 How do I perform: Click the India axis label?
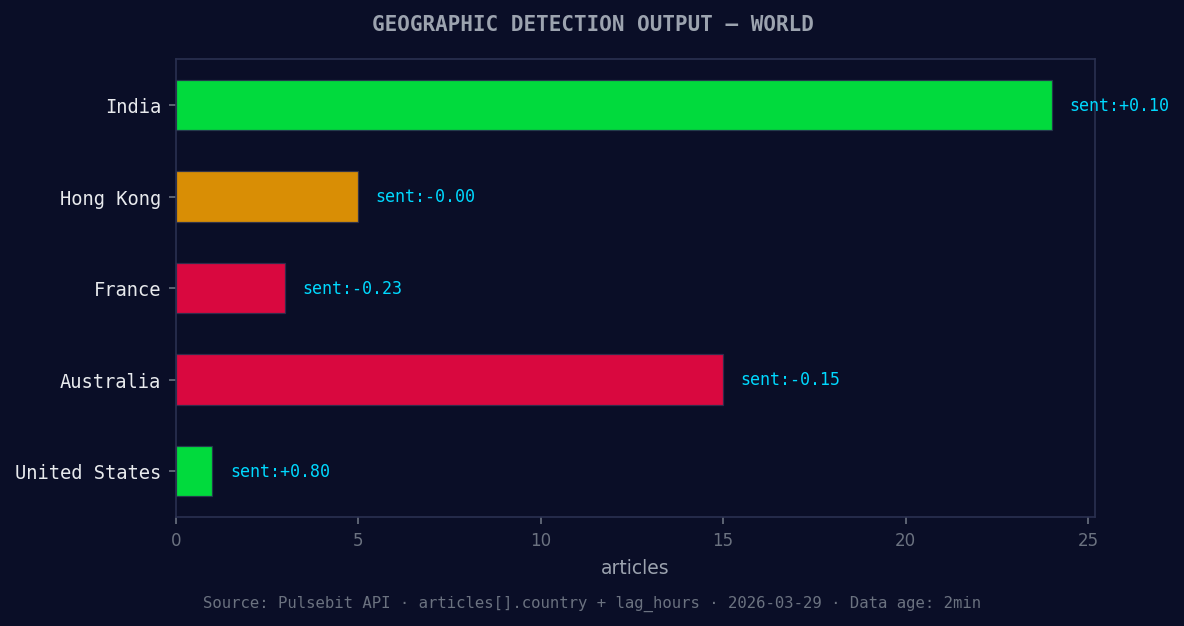(x=134, y=105)
